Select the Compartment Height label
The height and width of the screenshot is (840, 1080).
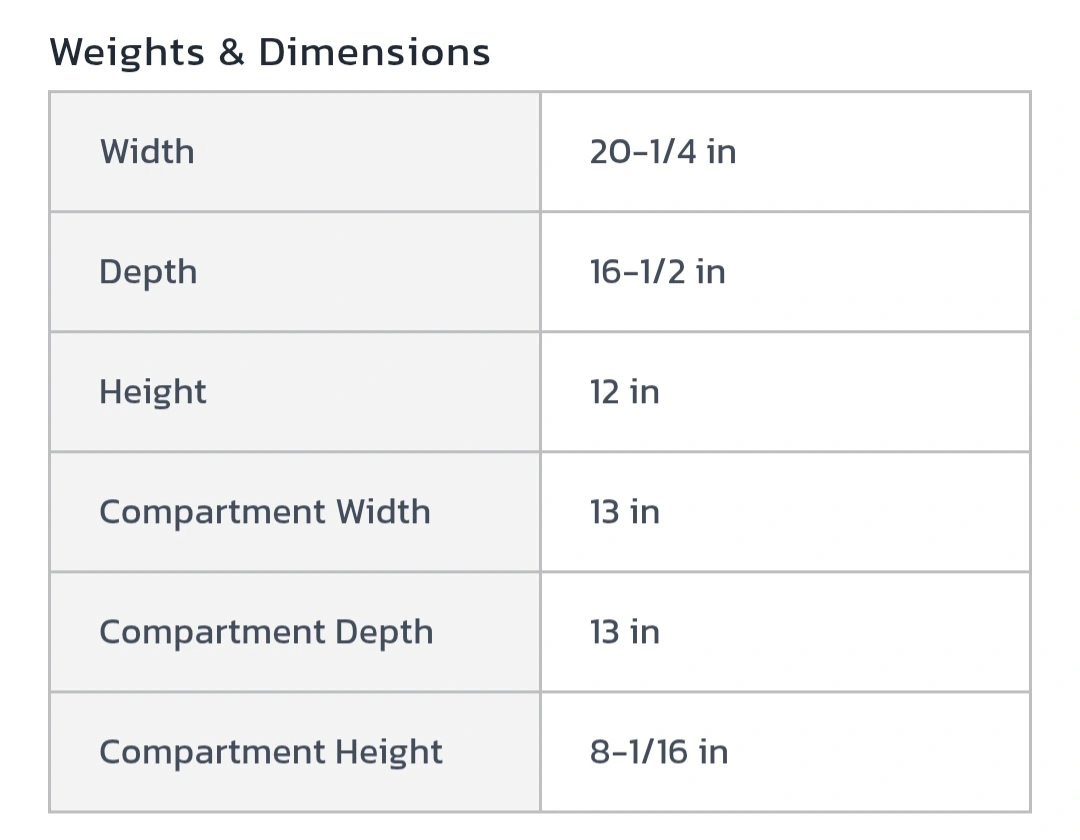pyautogui.click(x=271, y=753)
